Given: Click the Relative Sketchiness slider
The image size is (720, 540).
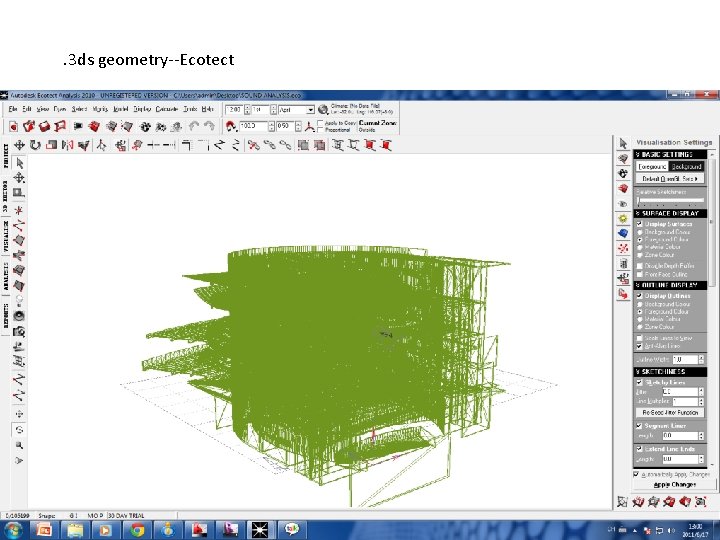Looking at the screenshot, I should pyautogui.click(x=670, y=201).
